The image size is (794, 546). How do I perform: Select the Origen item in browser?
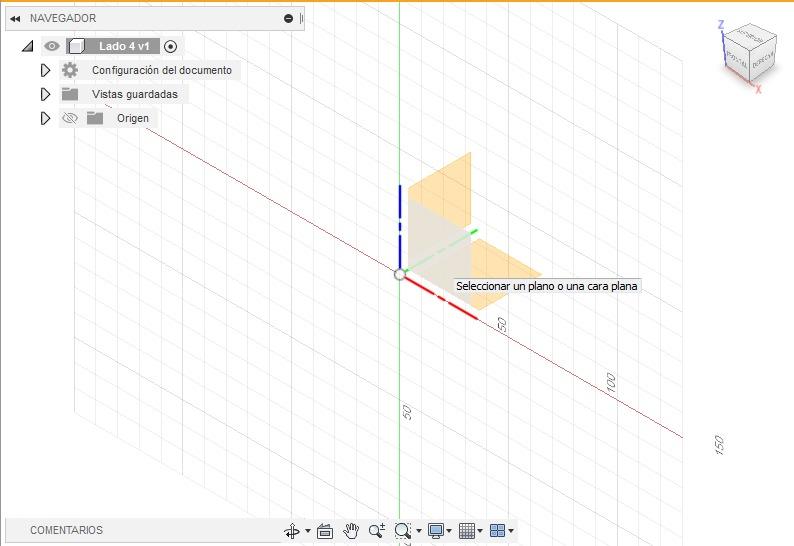click(x=133, y=118)
